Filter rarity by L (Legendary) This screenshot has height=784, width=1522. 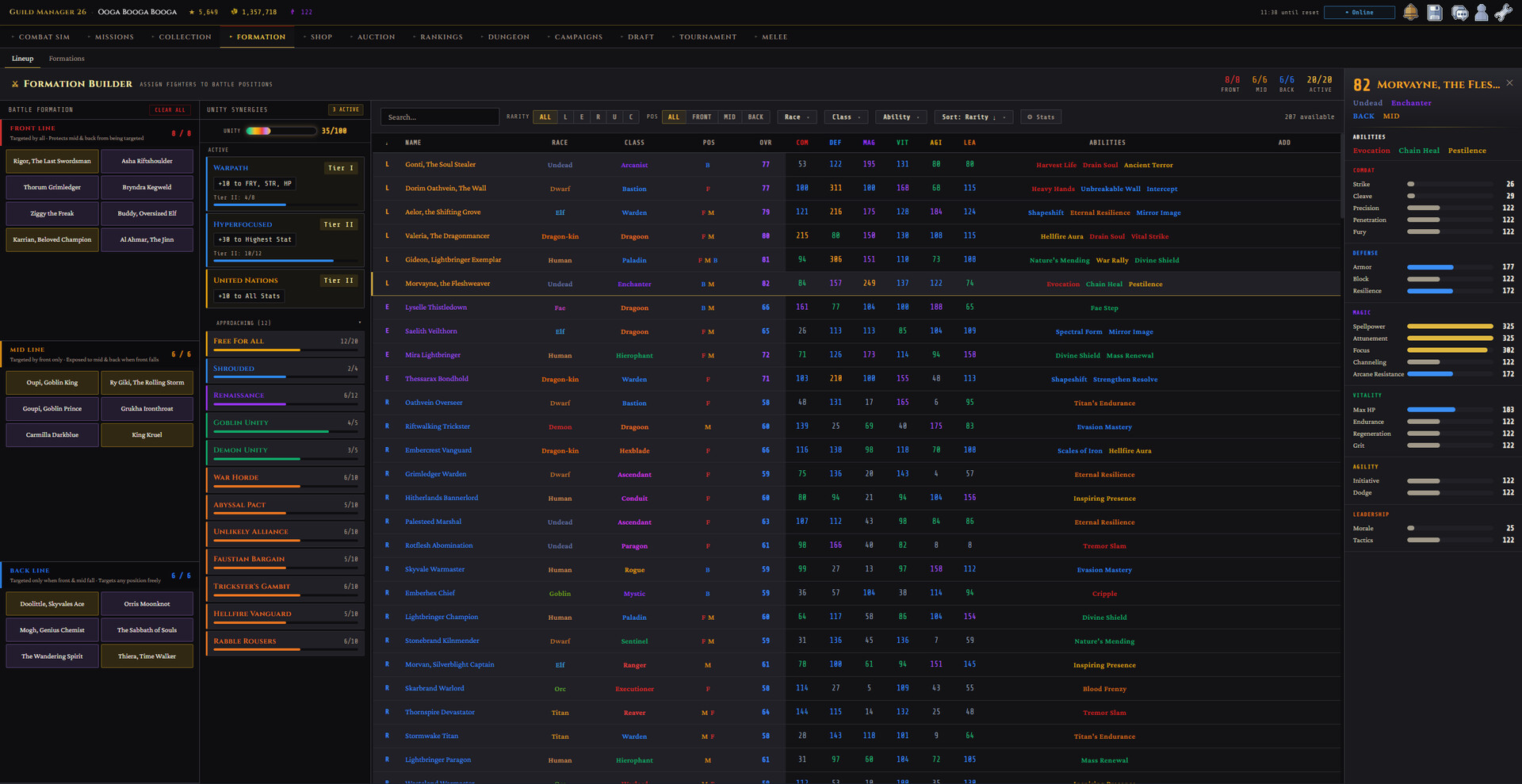[565, 117]
